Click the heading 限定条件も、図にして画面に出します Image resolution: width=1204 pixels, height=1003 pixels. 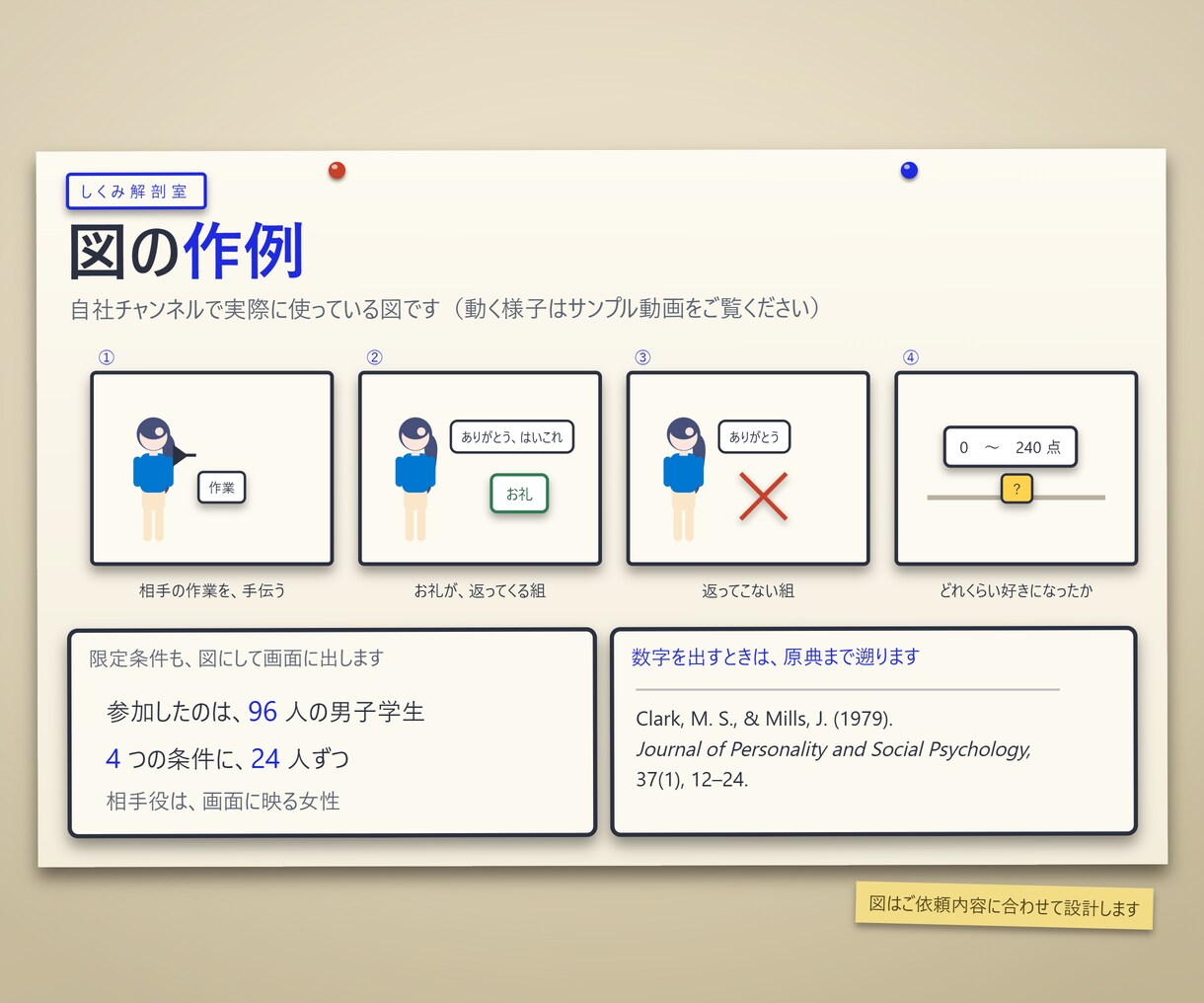pyautogui.click(x=236, y=658)
